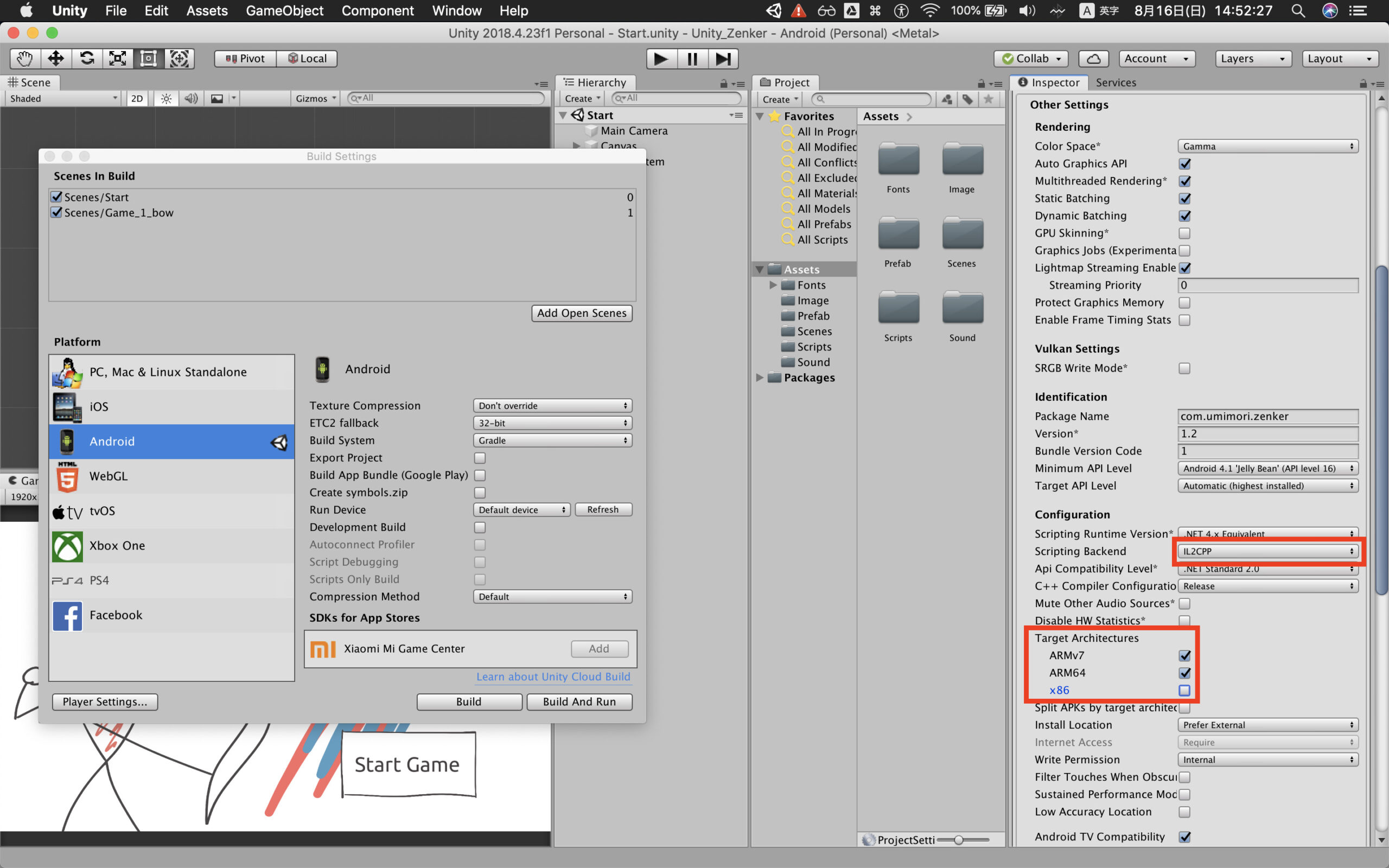Click Version input field value 1.2
This screenshot has width=1389, height=868.
click(x=1265, y=433)
